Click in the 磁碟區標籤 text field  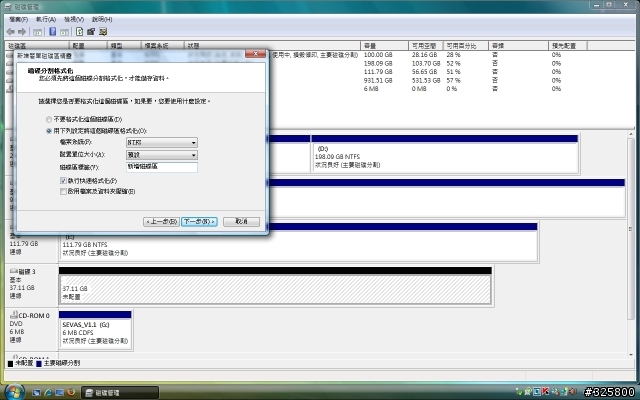[162, 167]
